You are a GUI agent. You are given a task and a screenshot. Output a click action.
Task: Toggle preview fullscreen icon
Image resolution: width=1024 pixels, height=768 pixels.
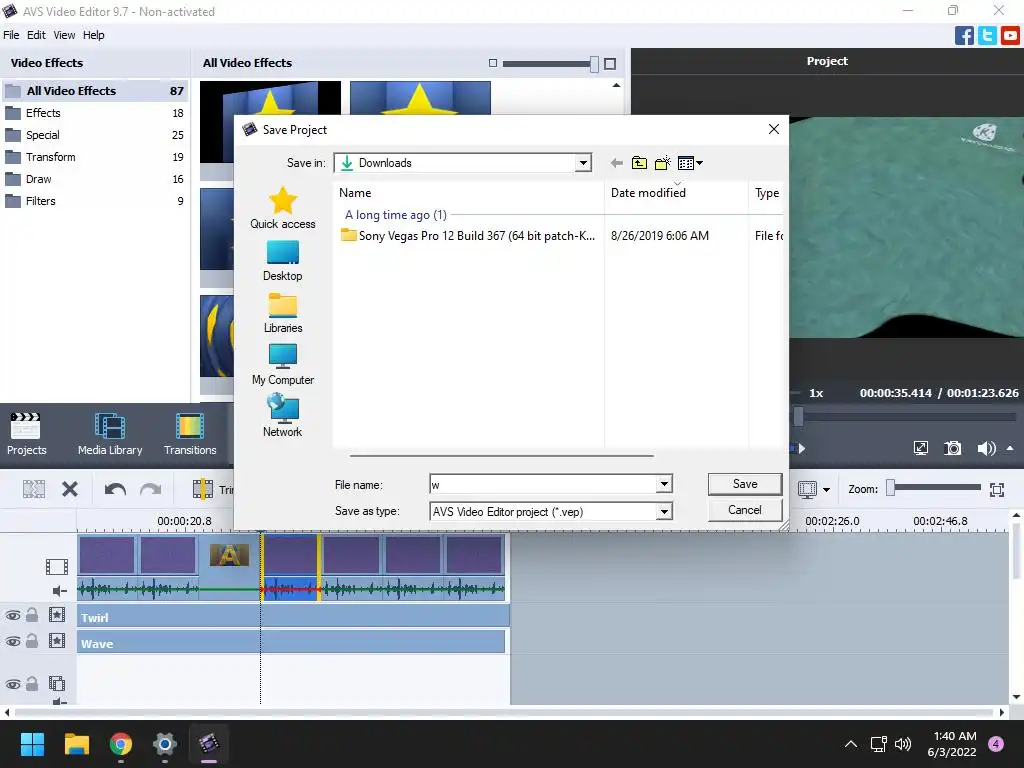coord(921,448)
